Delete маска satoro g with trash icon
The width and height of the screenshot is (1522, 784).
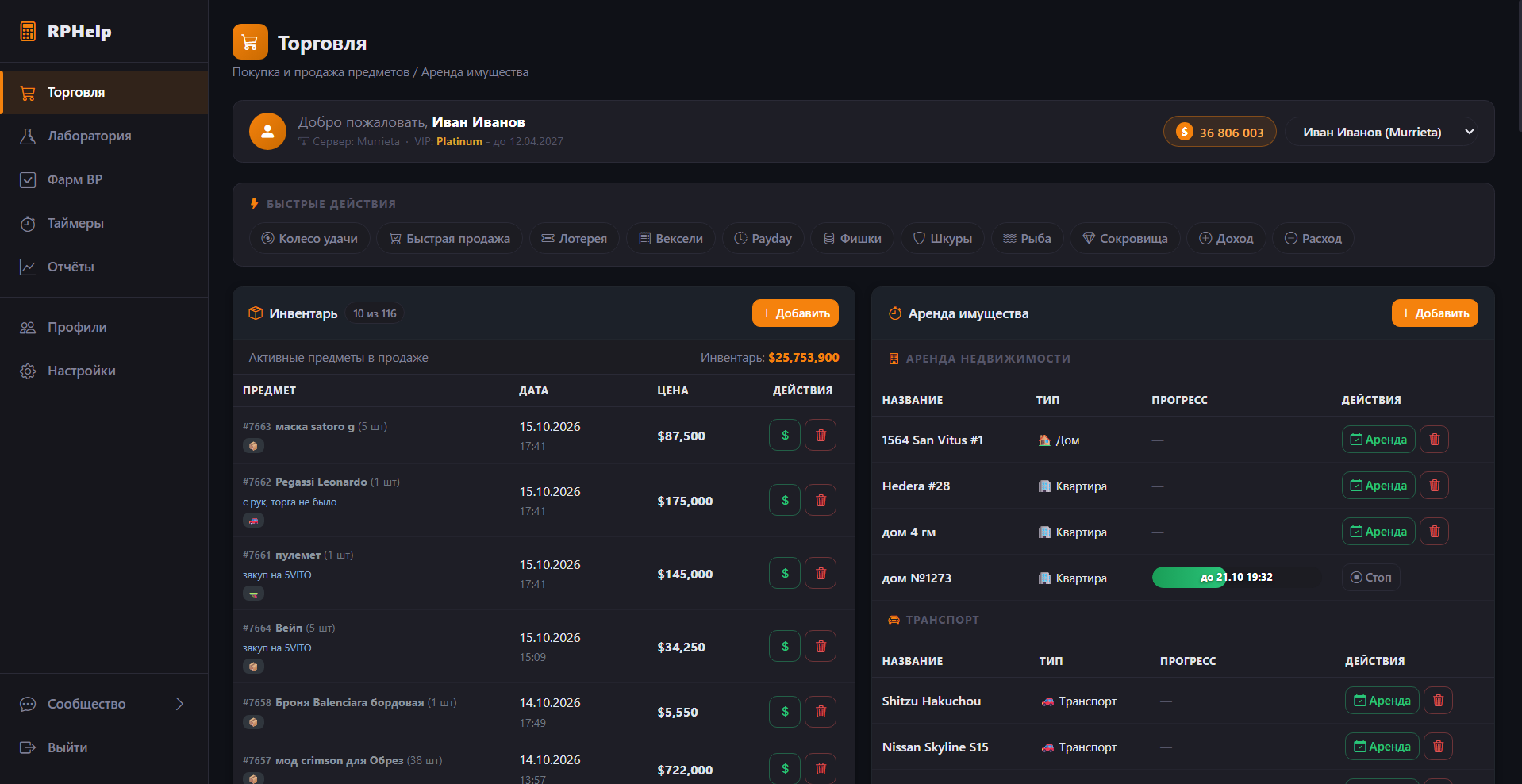coord(821,435)
